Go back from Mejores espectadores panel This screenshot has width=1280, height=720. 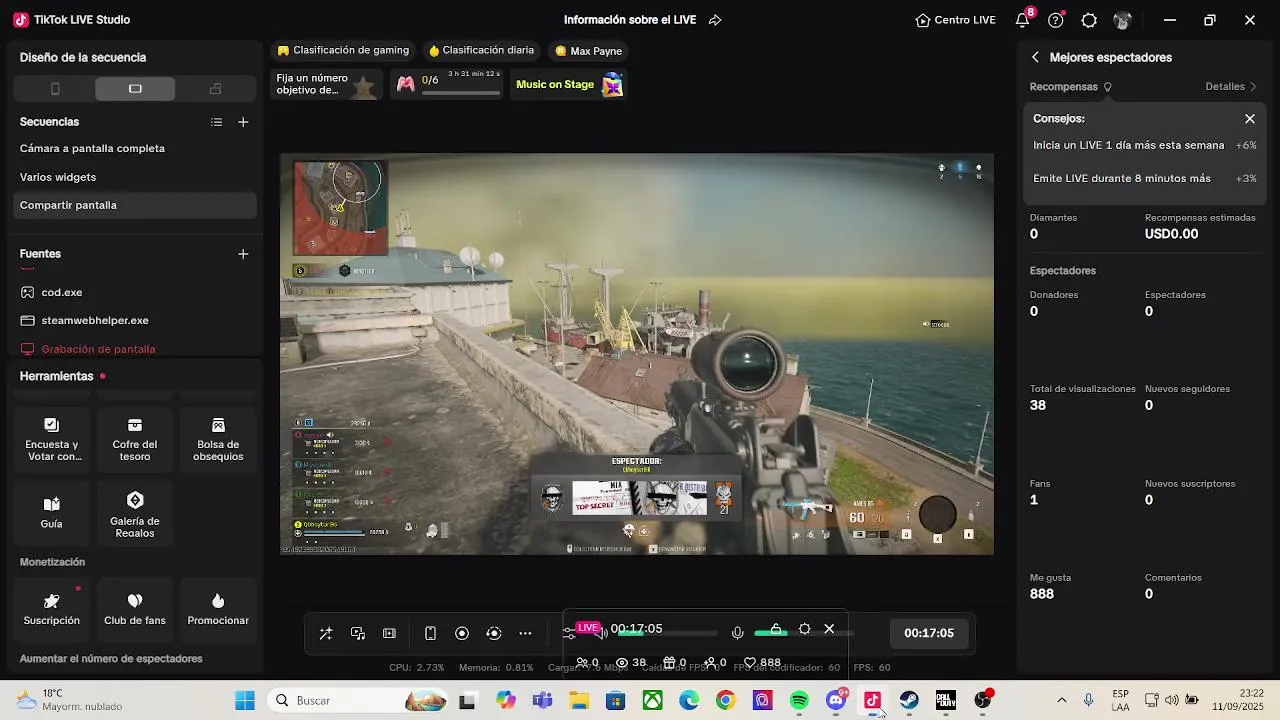coord(1035,58)
